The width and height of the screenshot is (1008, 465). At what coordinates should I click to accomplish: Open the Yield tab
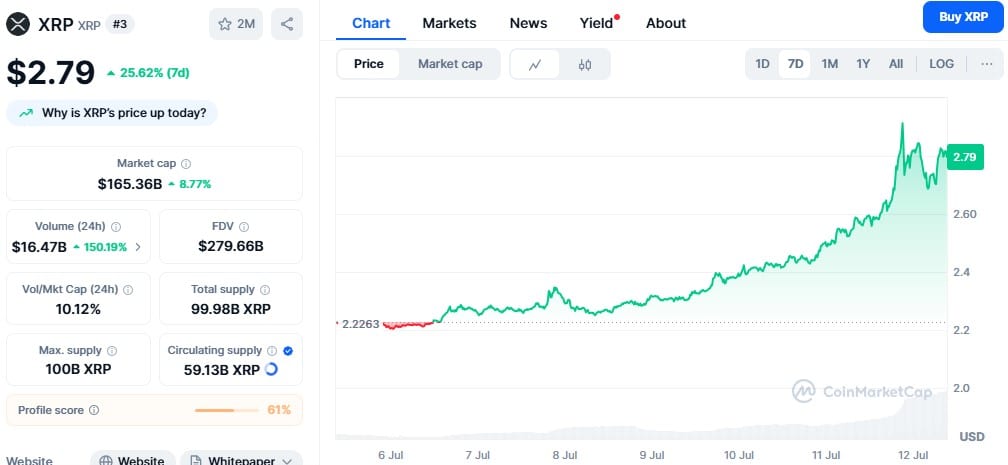click(597, 23)
